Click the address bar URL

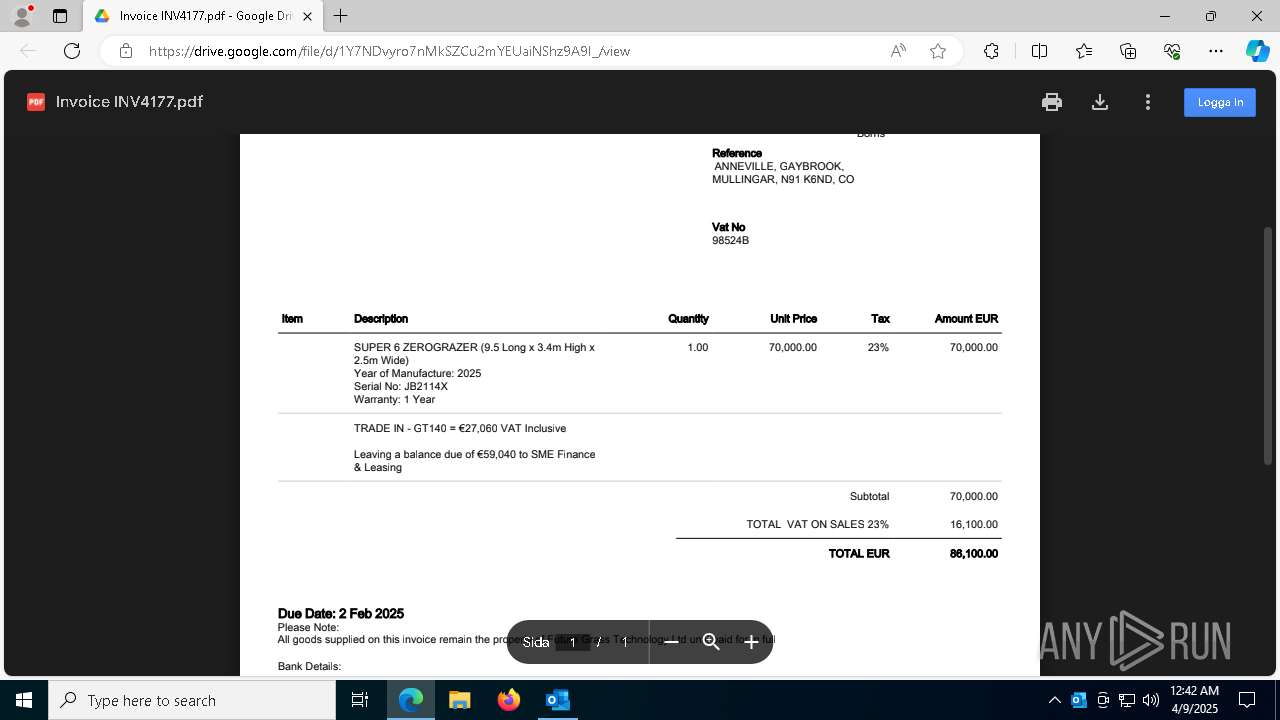tap(390, 51)
